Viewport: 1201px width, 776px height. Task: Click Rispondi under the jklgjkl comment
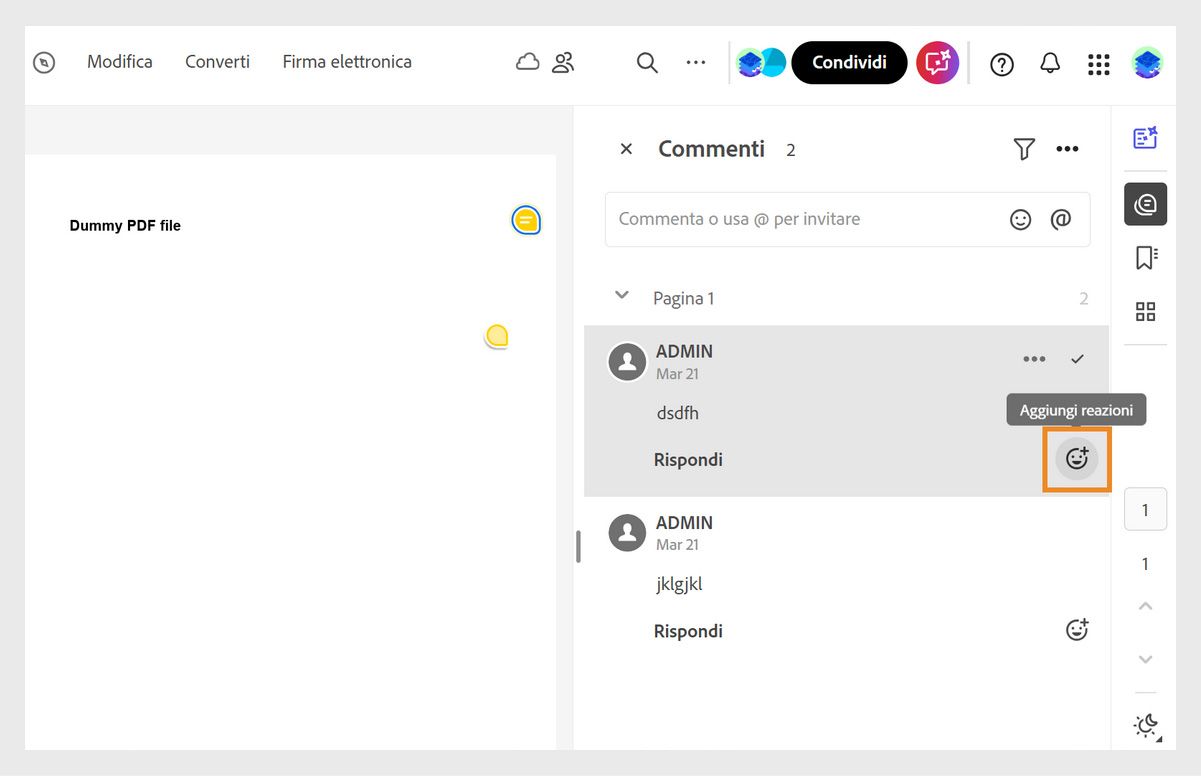pos(688,631)
